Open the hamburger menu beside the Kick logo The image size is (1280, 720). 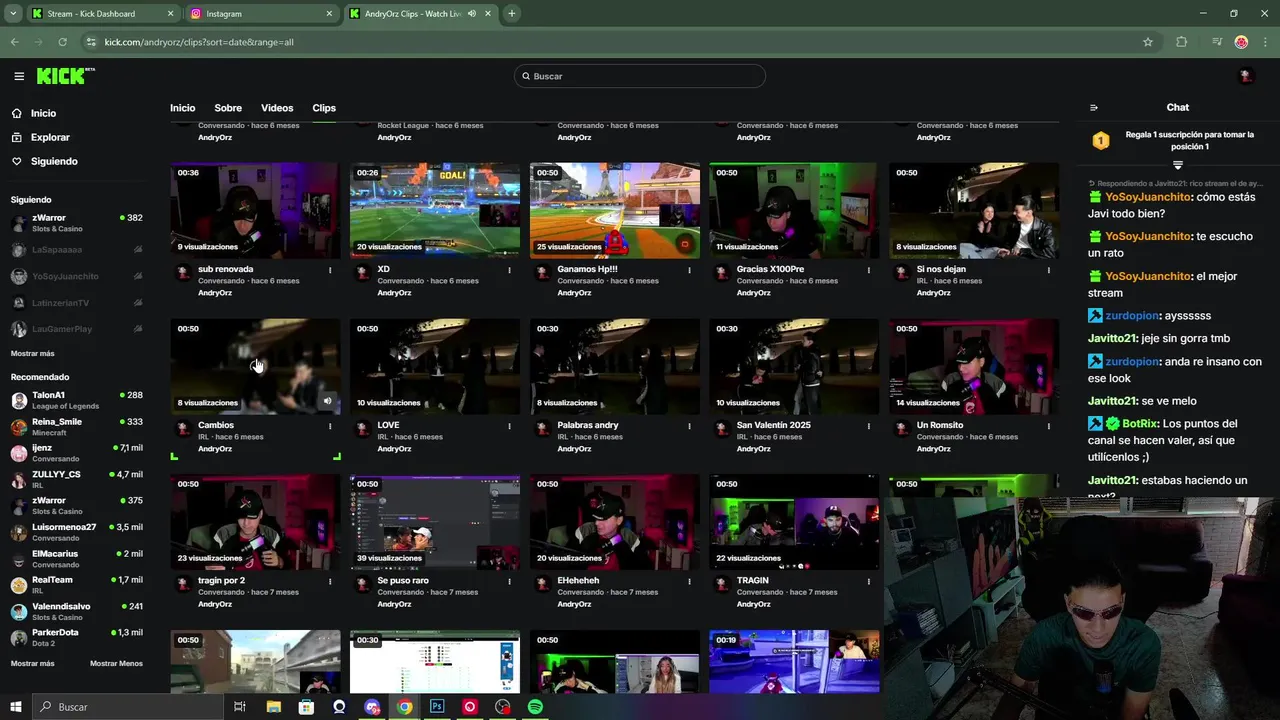click(x=19, y=76)
